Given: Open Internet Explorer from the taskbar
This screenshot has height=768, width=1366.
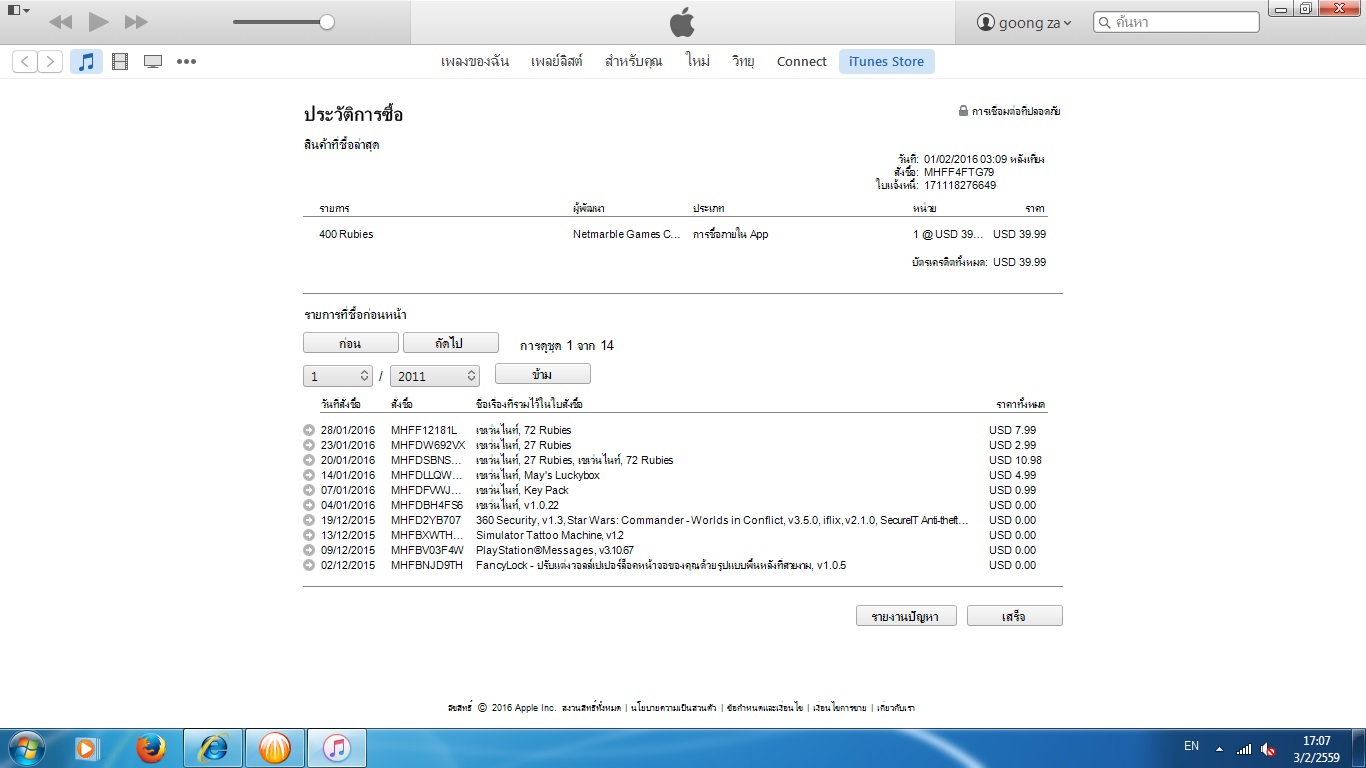Looking at the screenshot, I should pos(213,748).
